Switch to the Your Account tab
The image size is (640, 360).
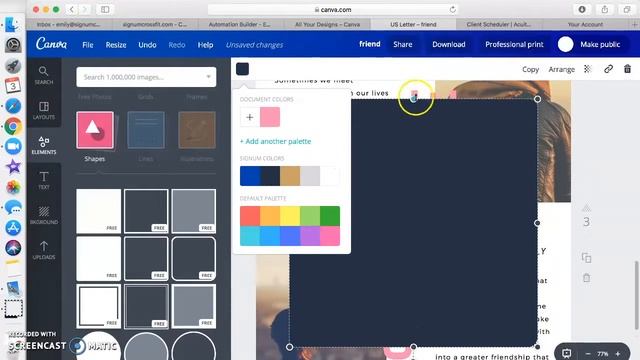[585, 24]
